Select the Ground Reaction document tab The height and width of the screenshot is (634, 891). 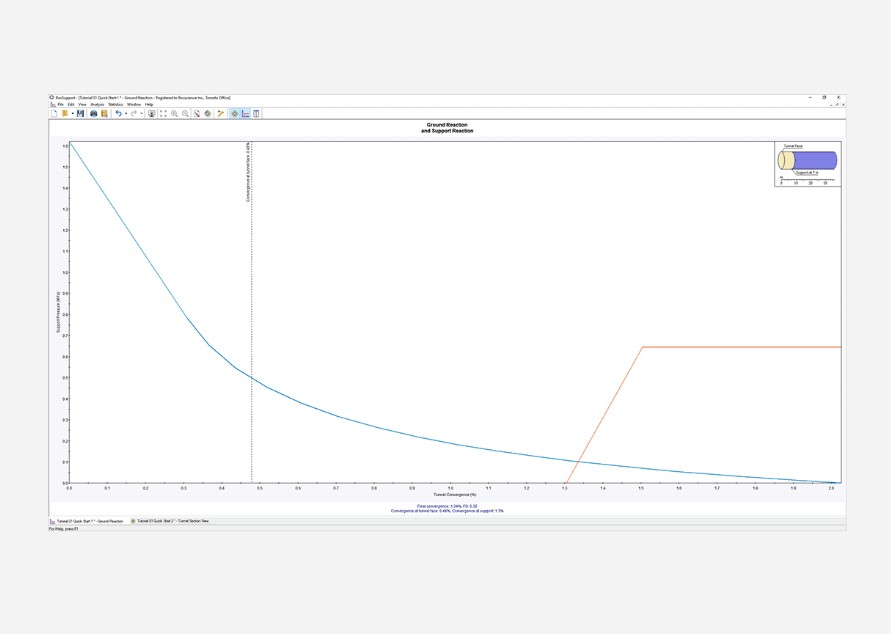coord(88,521)
